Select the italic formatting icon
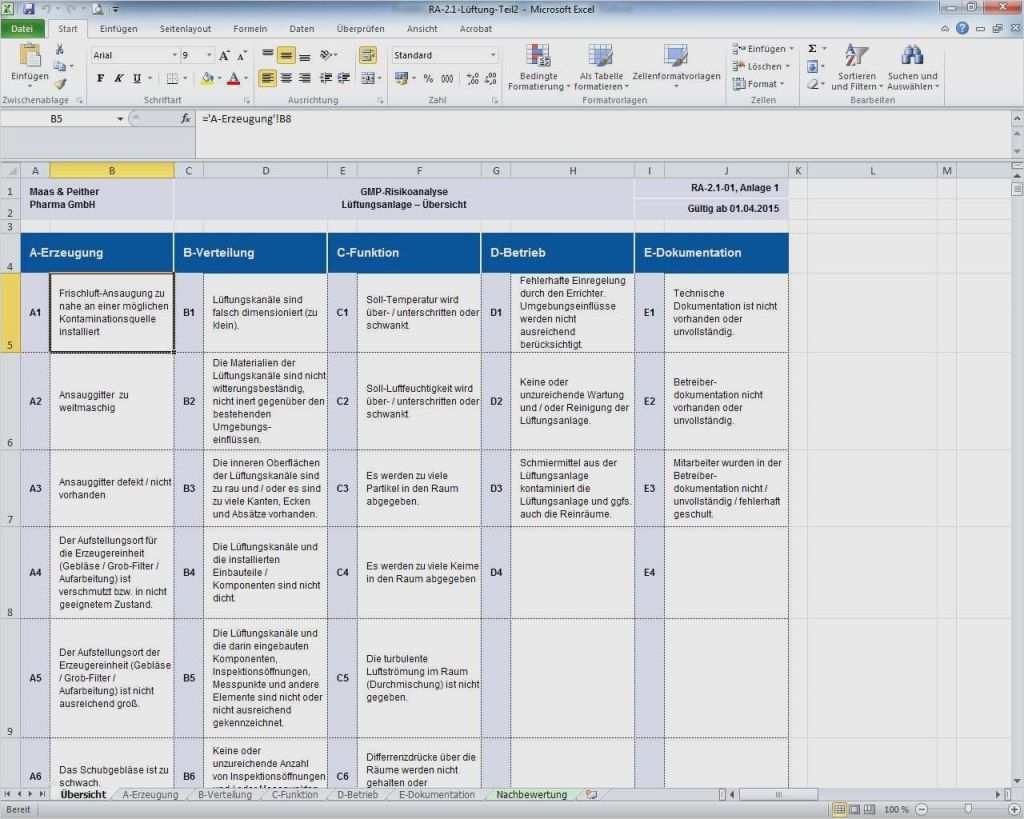 click(117, 78)
